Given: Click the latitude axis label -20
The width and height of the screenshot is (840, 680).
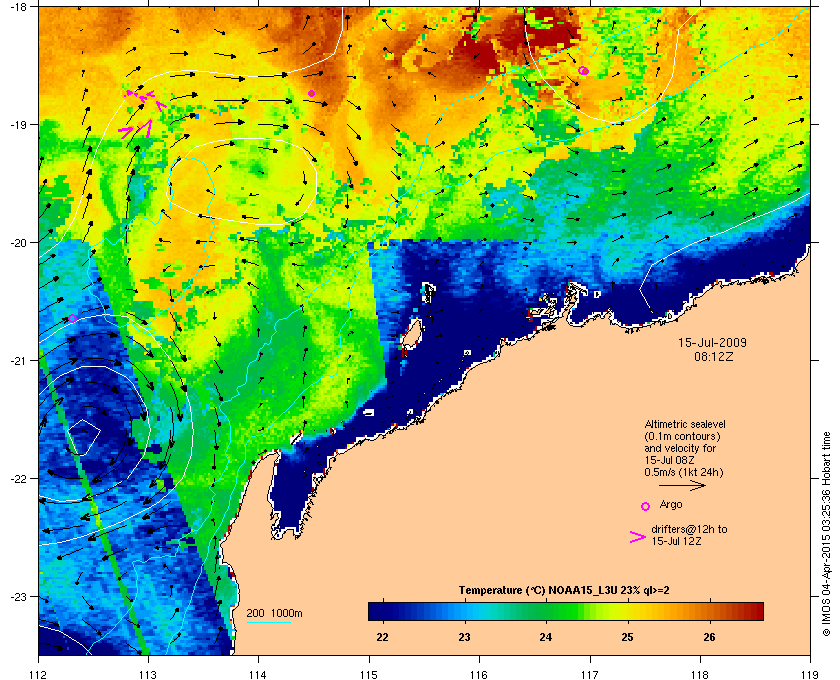Looking at the screenshot, I should (17, 242).
